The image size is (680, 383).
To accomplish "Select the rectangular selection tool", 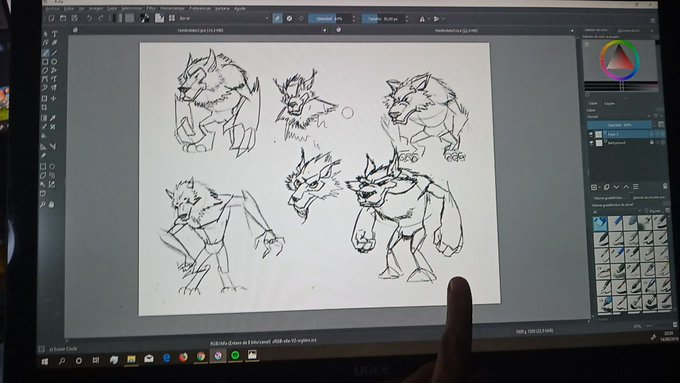I will click(x=43, y=167).
